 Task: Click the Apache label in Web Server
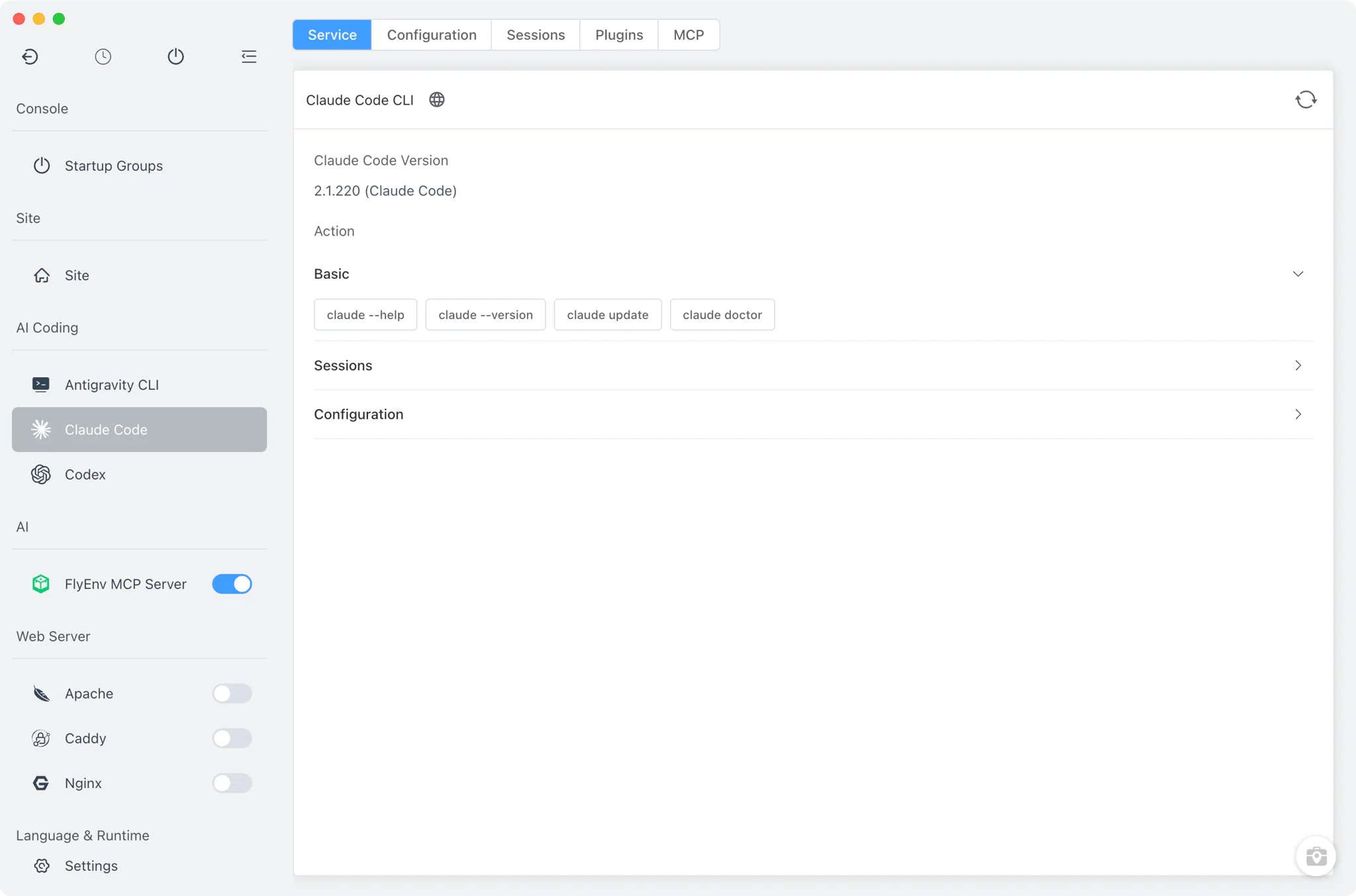[89, 694]
